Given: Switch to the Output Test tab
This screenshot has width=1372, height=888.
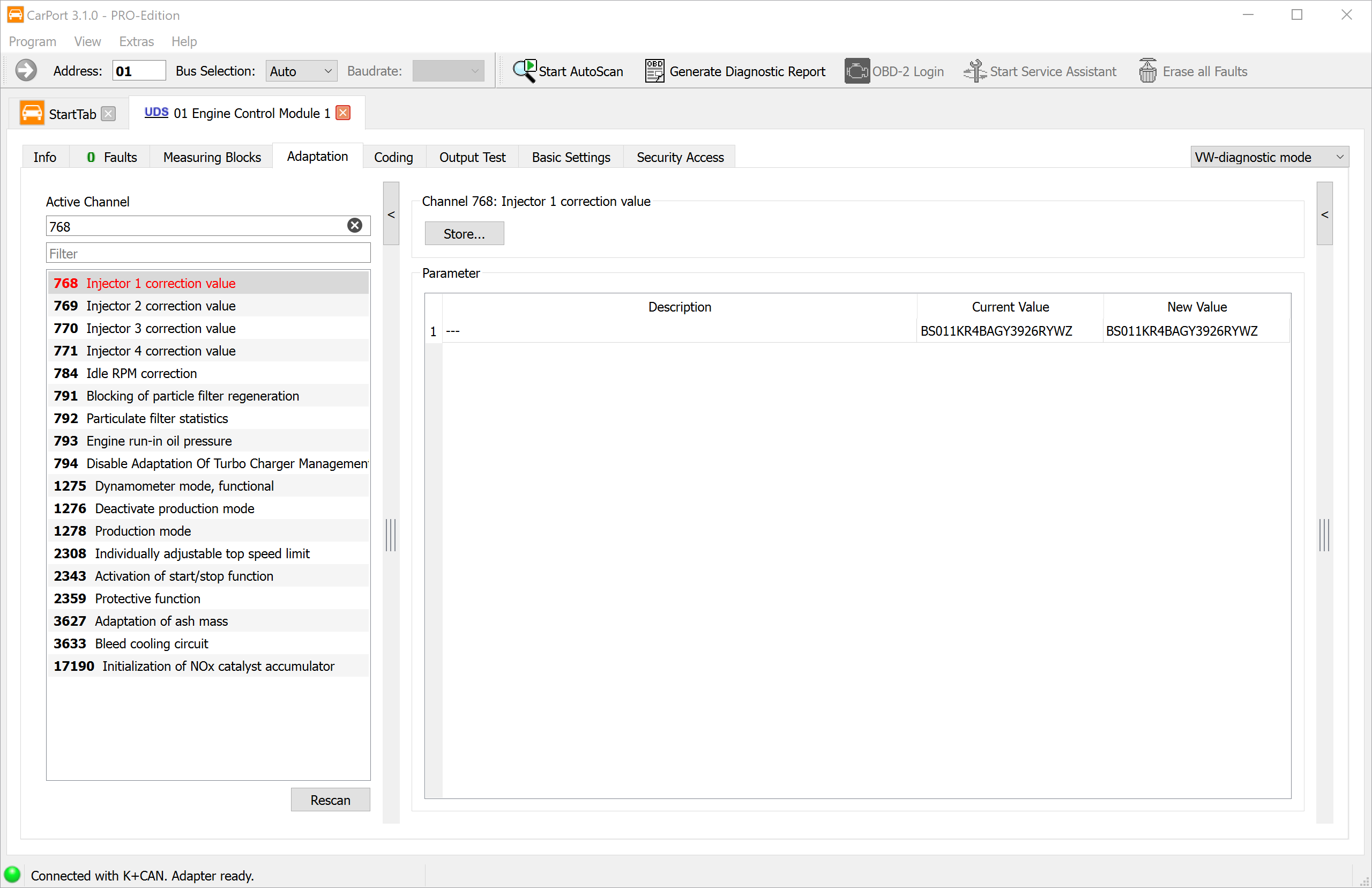Looking at the screenshot, I should click(x=472, y=157).
